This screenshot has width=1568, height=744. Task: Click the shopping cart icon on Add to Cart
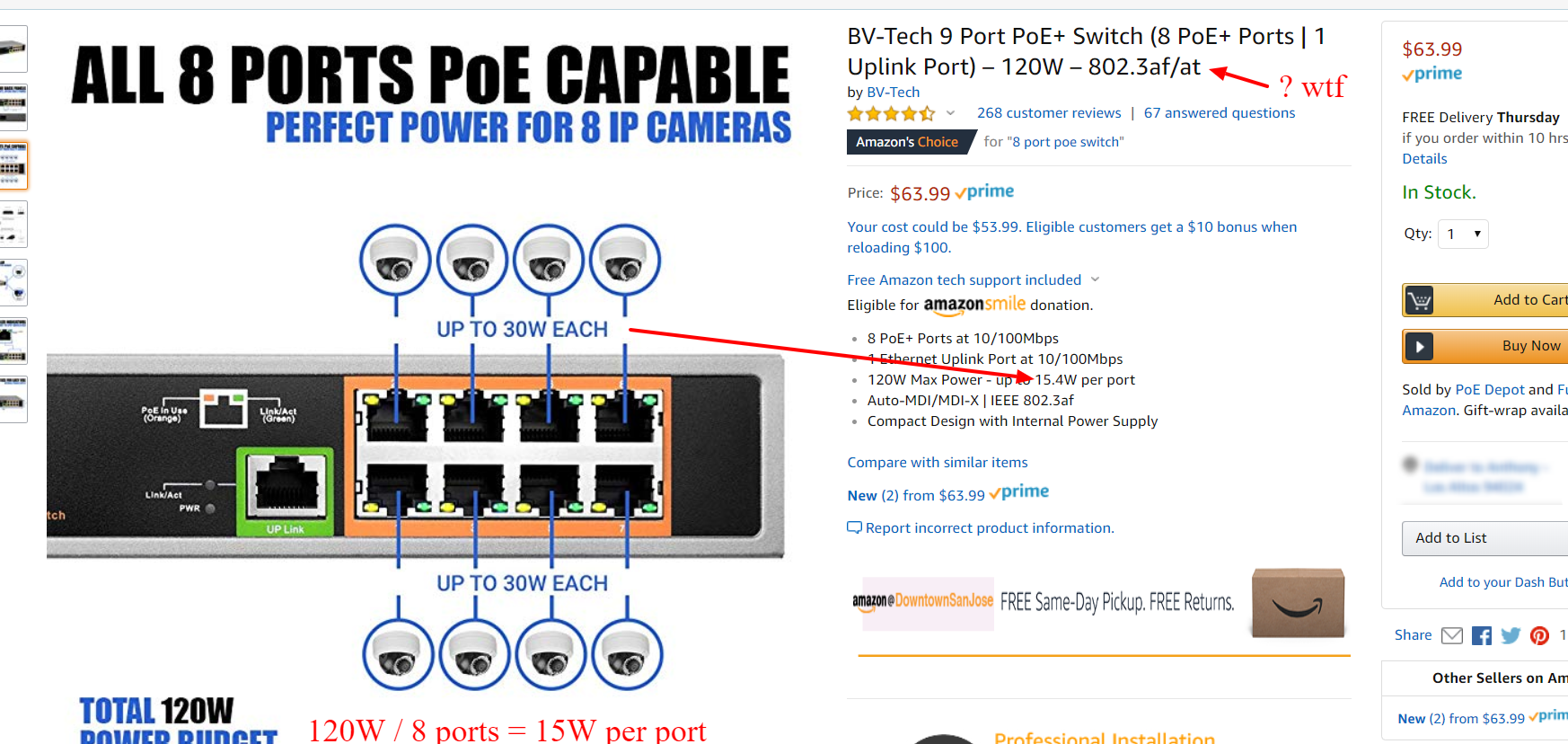[1419, 300]
